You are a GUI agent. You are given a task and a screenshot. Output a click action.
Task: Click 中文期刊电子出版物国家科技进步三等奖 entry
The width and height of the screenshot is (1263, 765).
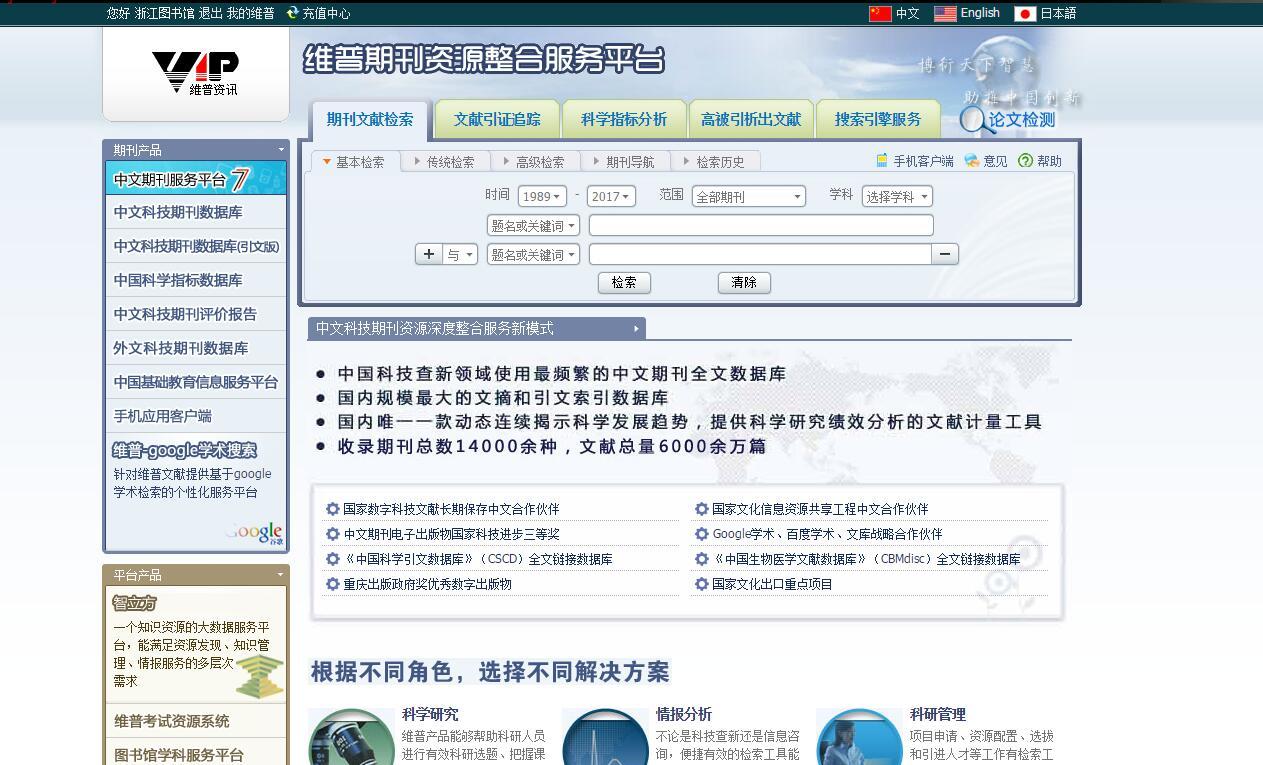point(451,534)
